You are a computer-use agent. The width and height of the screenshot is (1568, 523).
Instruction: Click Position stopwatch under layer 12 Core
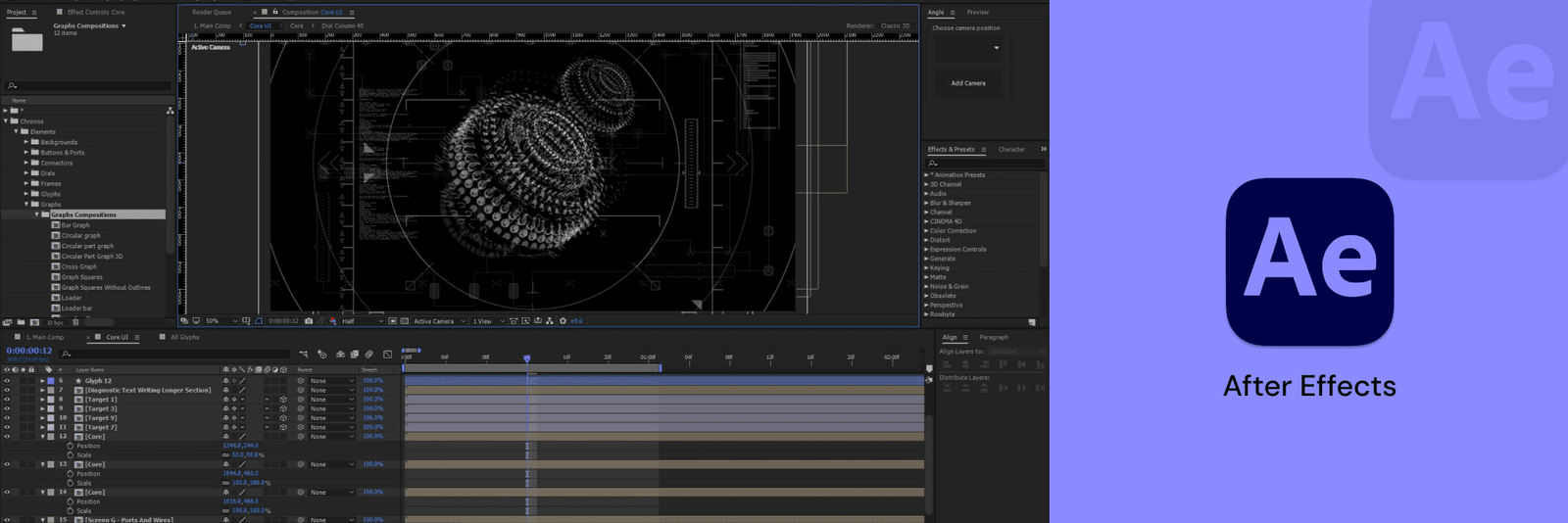[71, 446]
